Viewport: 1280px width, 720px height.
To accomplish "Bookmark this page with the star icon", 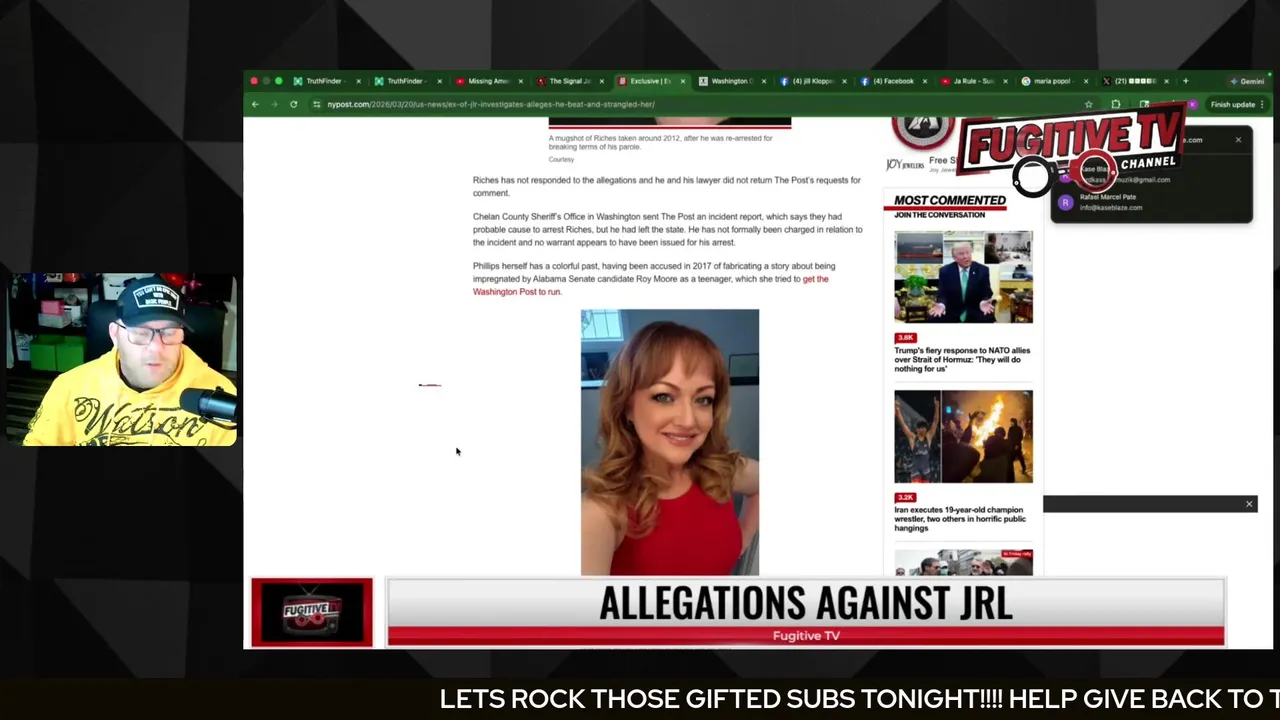I will click(1088, 104).
